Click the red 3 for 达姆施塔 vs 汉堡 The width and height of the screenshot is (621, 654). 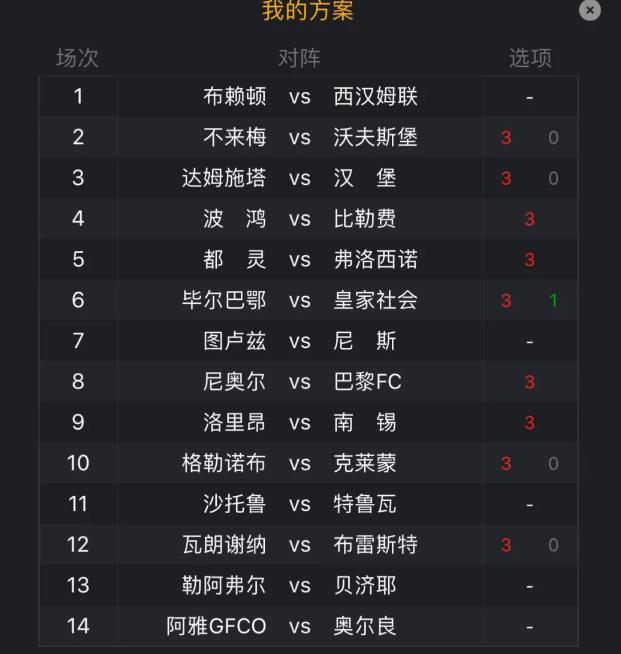(x=506, y=179)
